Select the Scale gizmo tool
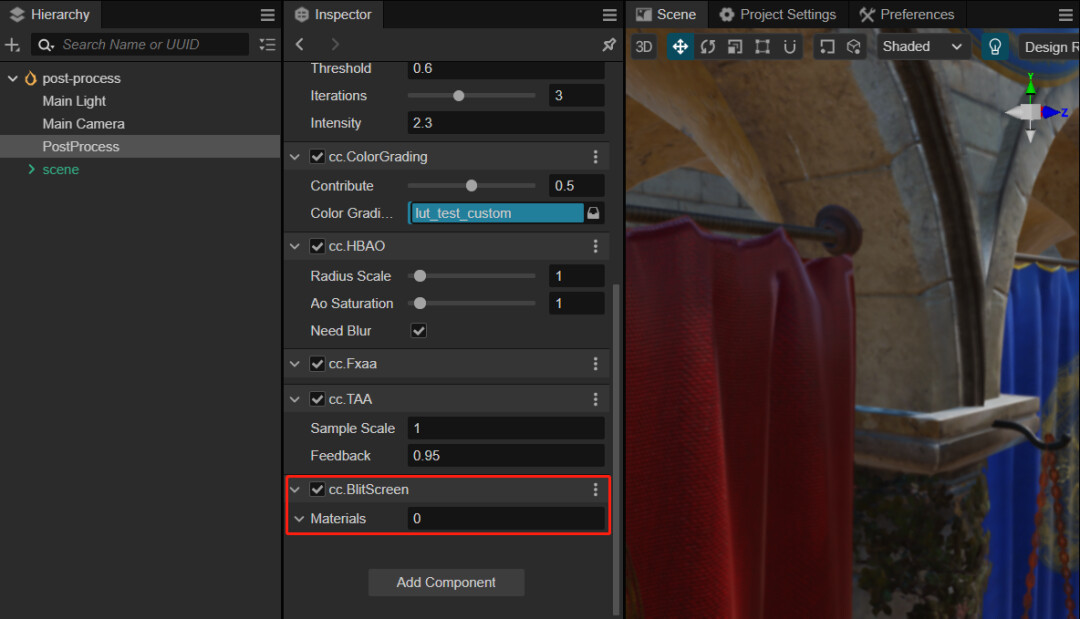The height and width of the screenshot is (619, 1080). coord(735,47)
